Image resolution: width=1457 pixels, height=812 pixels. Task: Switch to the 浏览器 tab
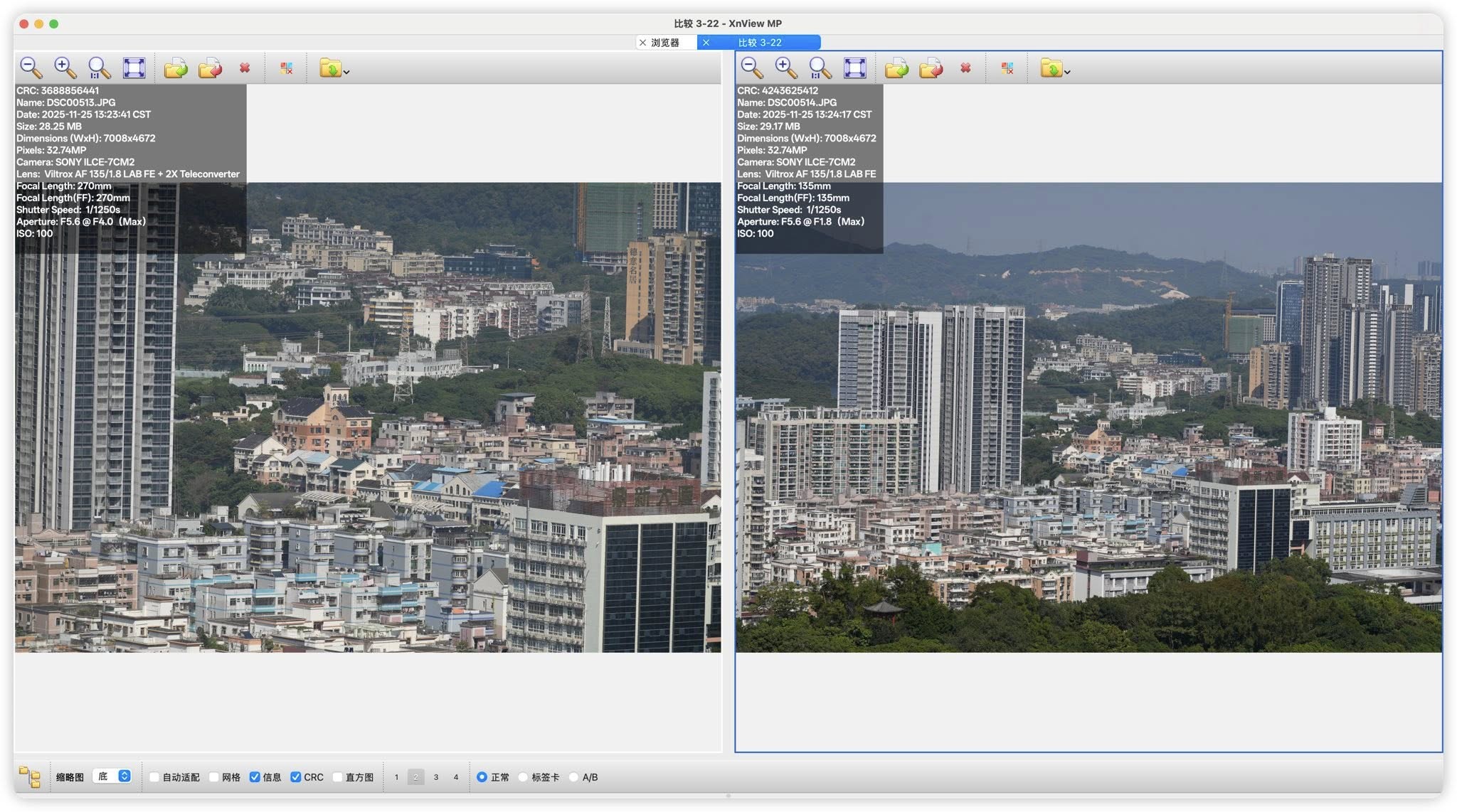pos(664,43)
